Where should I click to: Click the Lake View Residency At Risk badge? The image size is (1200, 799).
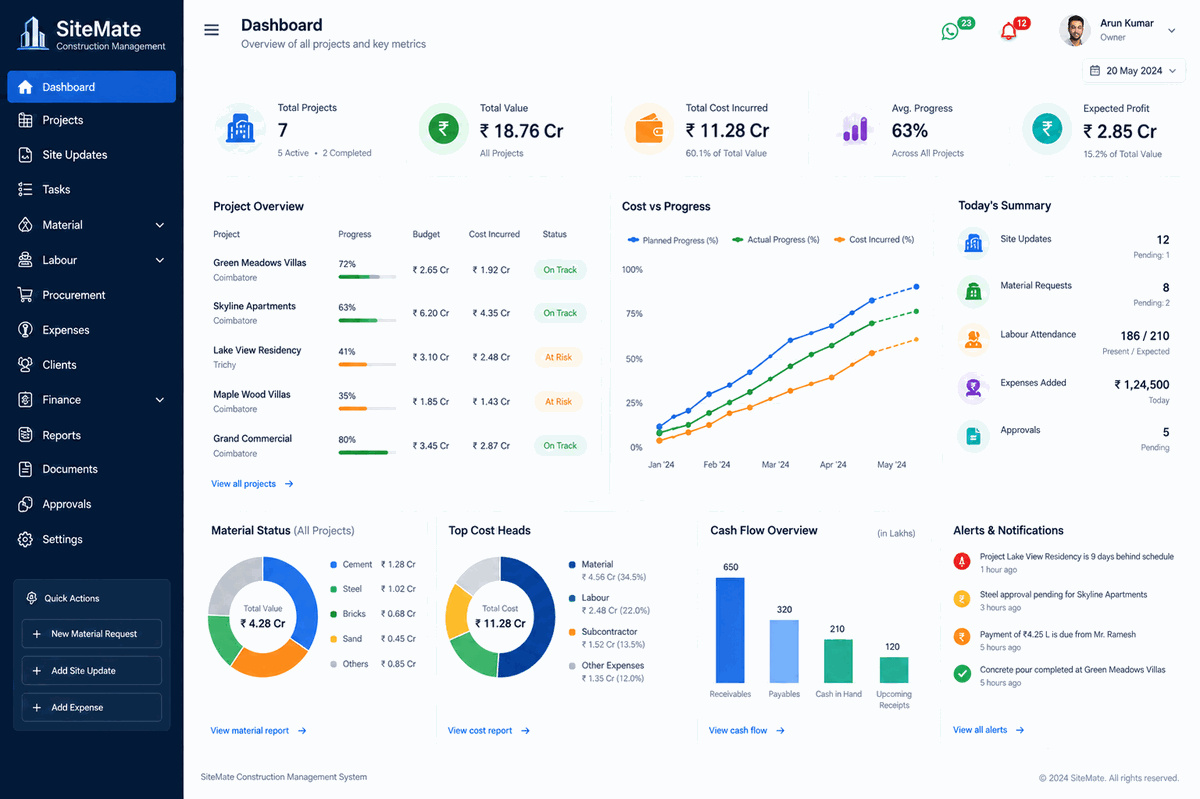click(x=558, y=357)
